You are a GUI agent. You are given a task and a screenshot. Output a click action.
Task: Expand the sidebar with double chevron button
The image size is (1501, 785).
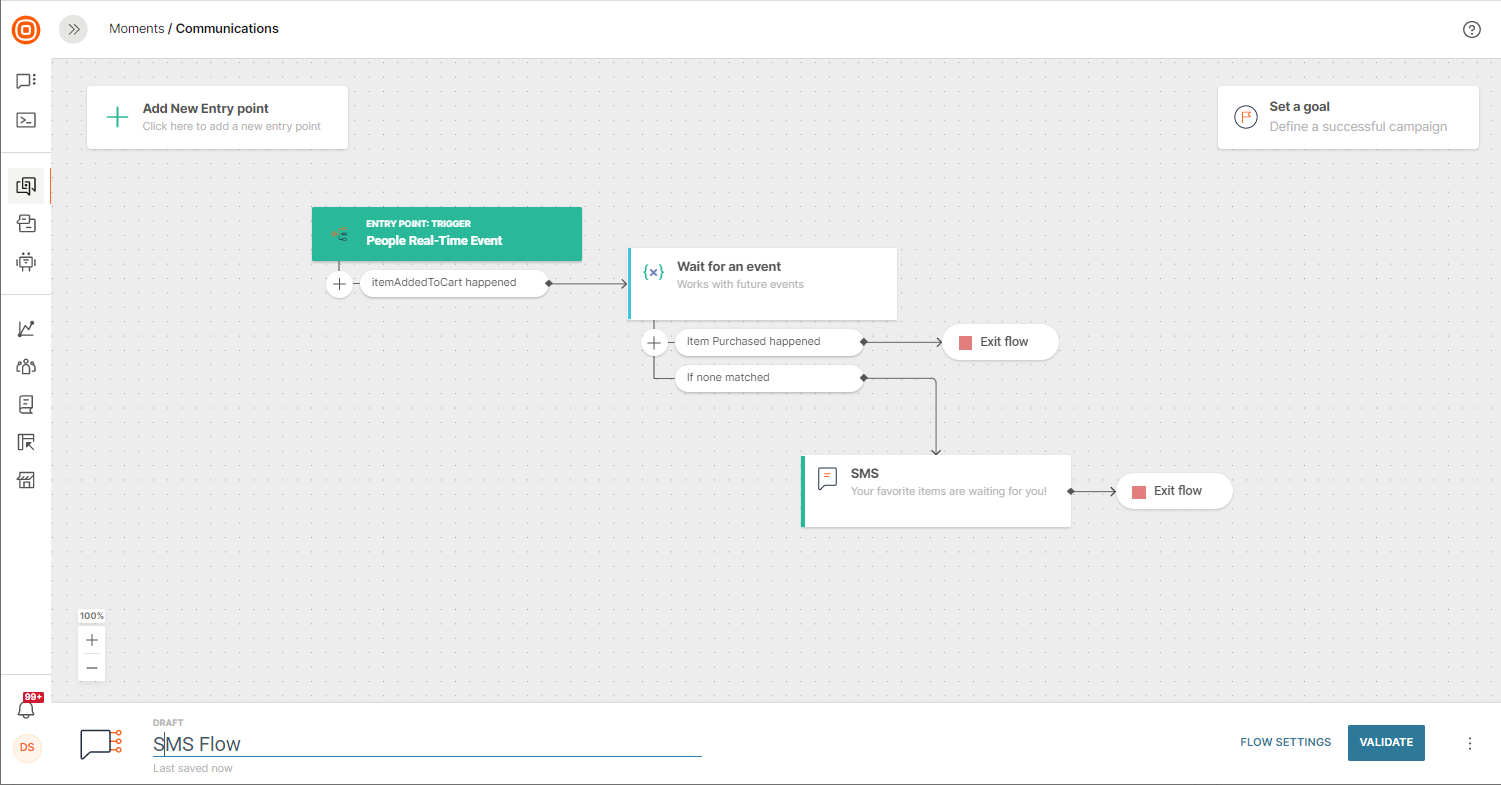pyautogui.click(x=73, y=29)
